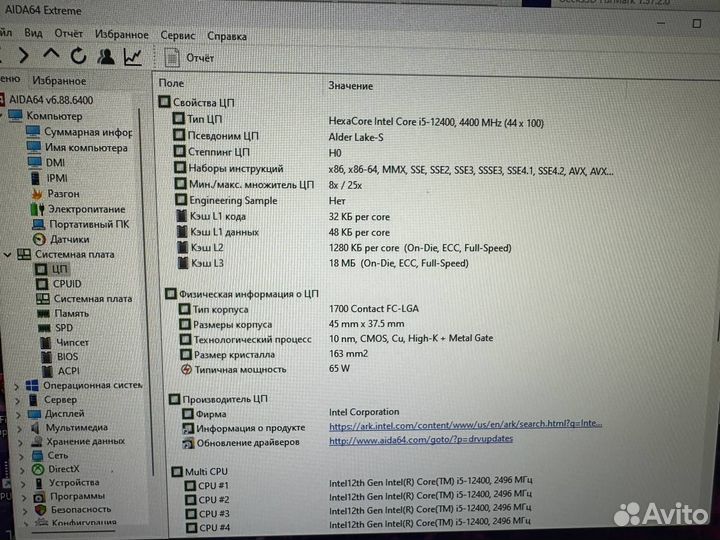Open the Электропитание tree item

point(78,209)
